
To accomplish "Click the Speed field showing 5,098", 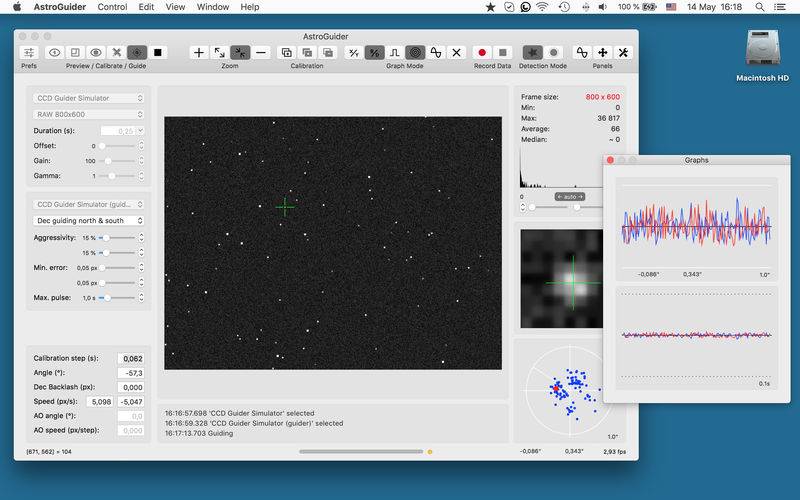I will click(x=99, y=402).
